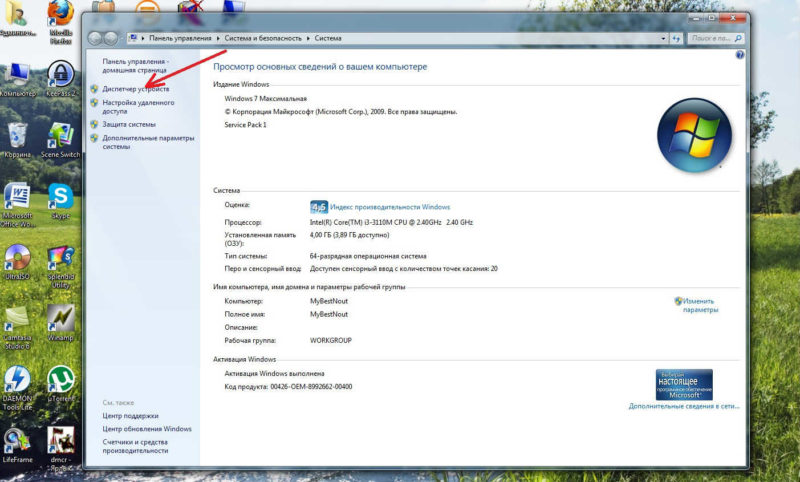This screenshot has width=800, height=482.
Task: Click the Корзина recycle bin icon
Action: pos(17,136)
